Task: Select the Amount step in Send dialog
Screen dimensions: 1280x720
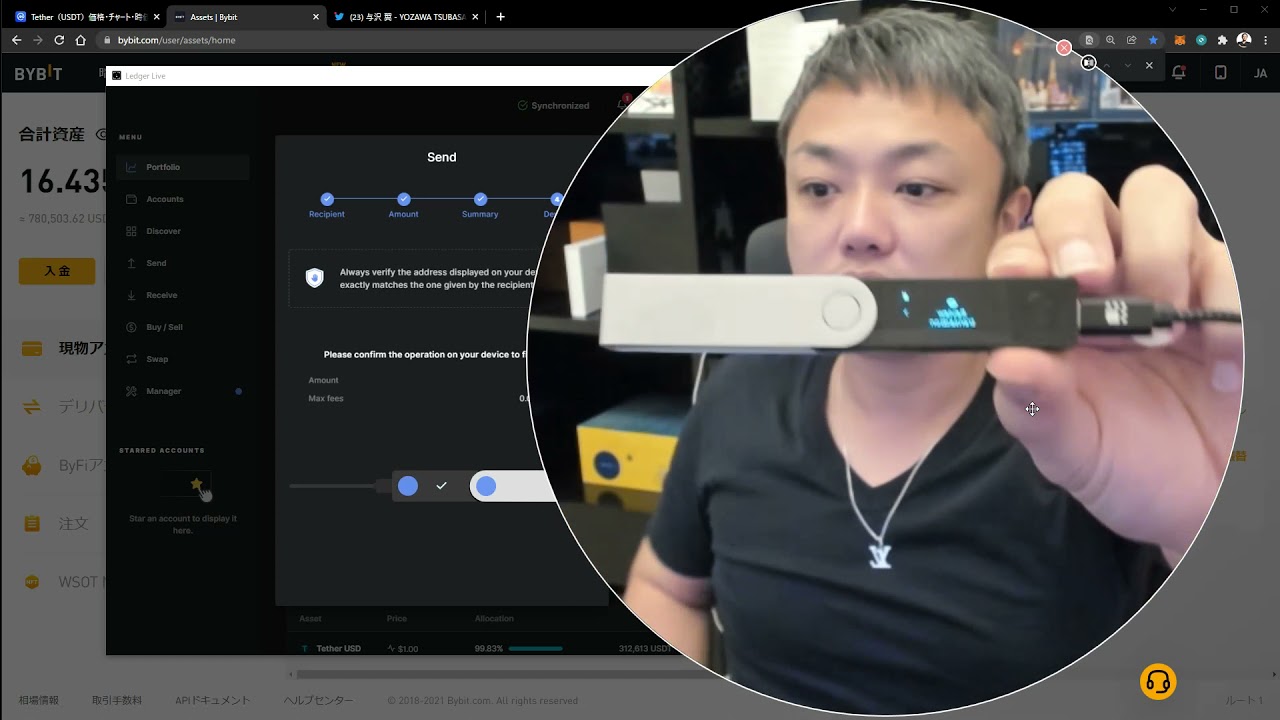Action: (x=403, y=205)
